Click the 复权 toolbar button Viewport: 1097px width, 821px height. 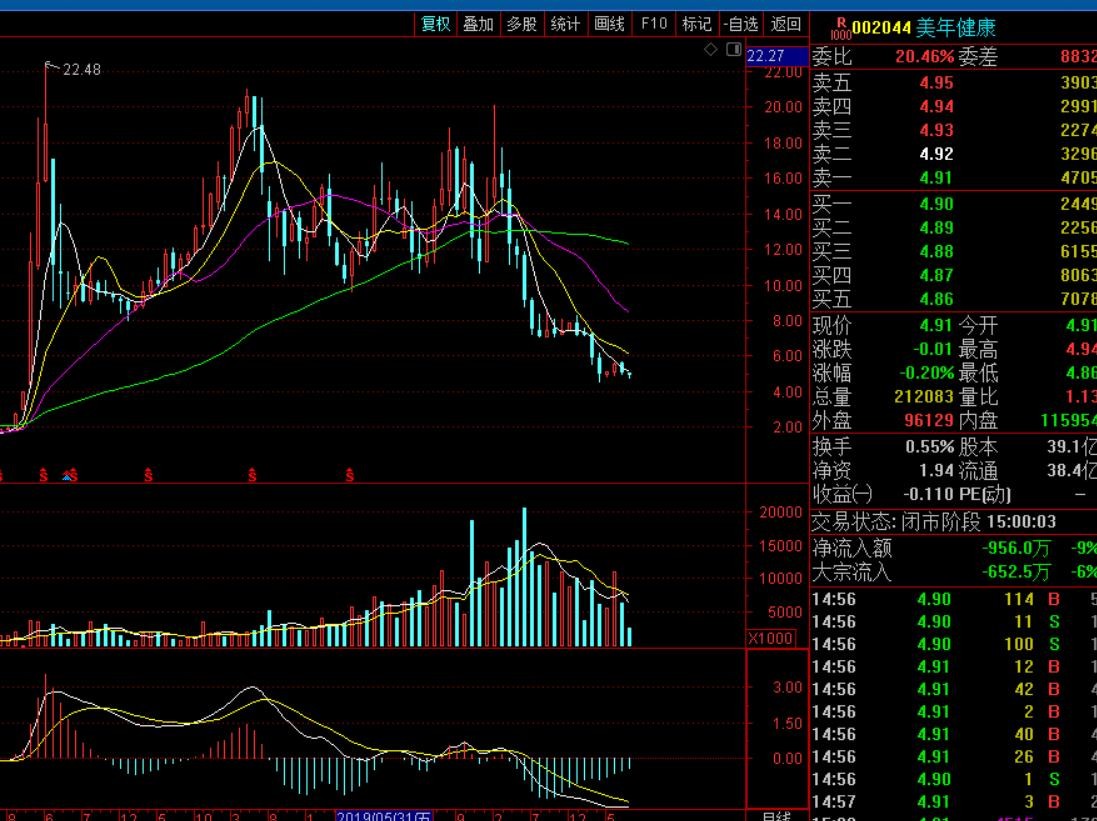436,24
